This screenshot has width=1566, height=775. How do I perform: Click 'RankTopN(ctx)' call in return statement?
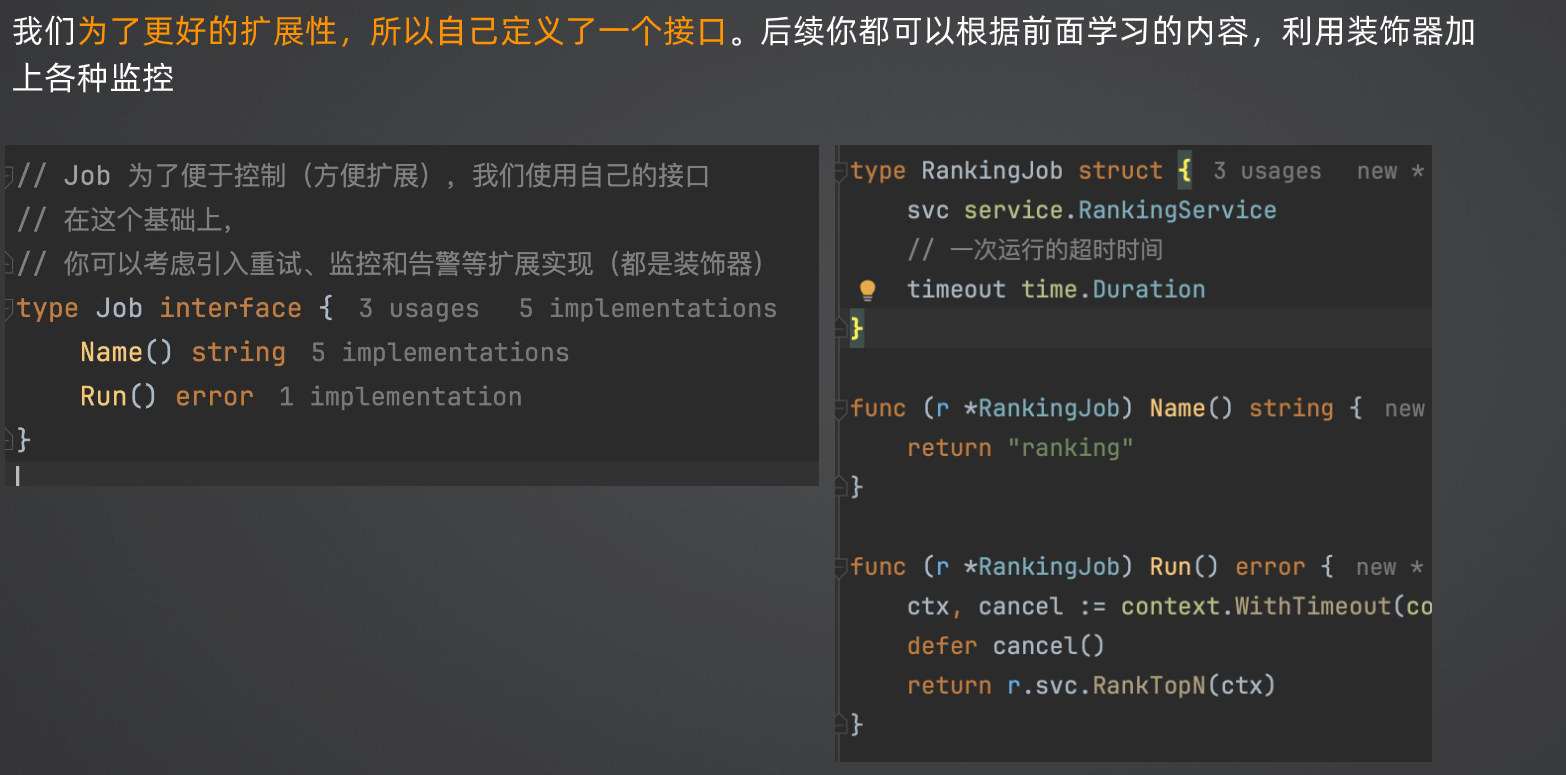pyautogui.click(x=1184, y=686)
